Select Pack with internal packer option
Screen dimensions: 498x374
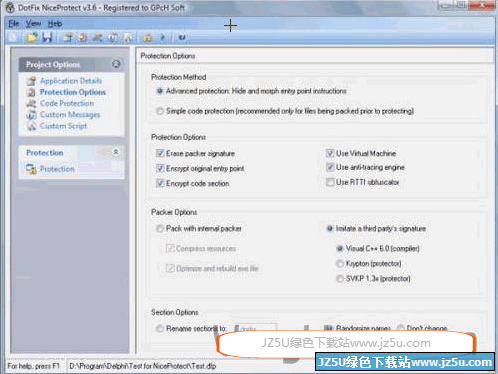click(160, 228)
